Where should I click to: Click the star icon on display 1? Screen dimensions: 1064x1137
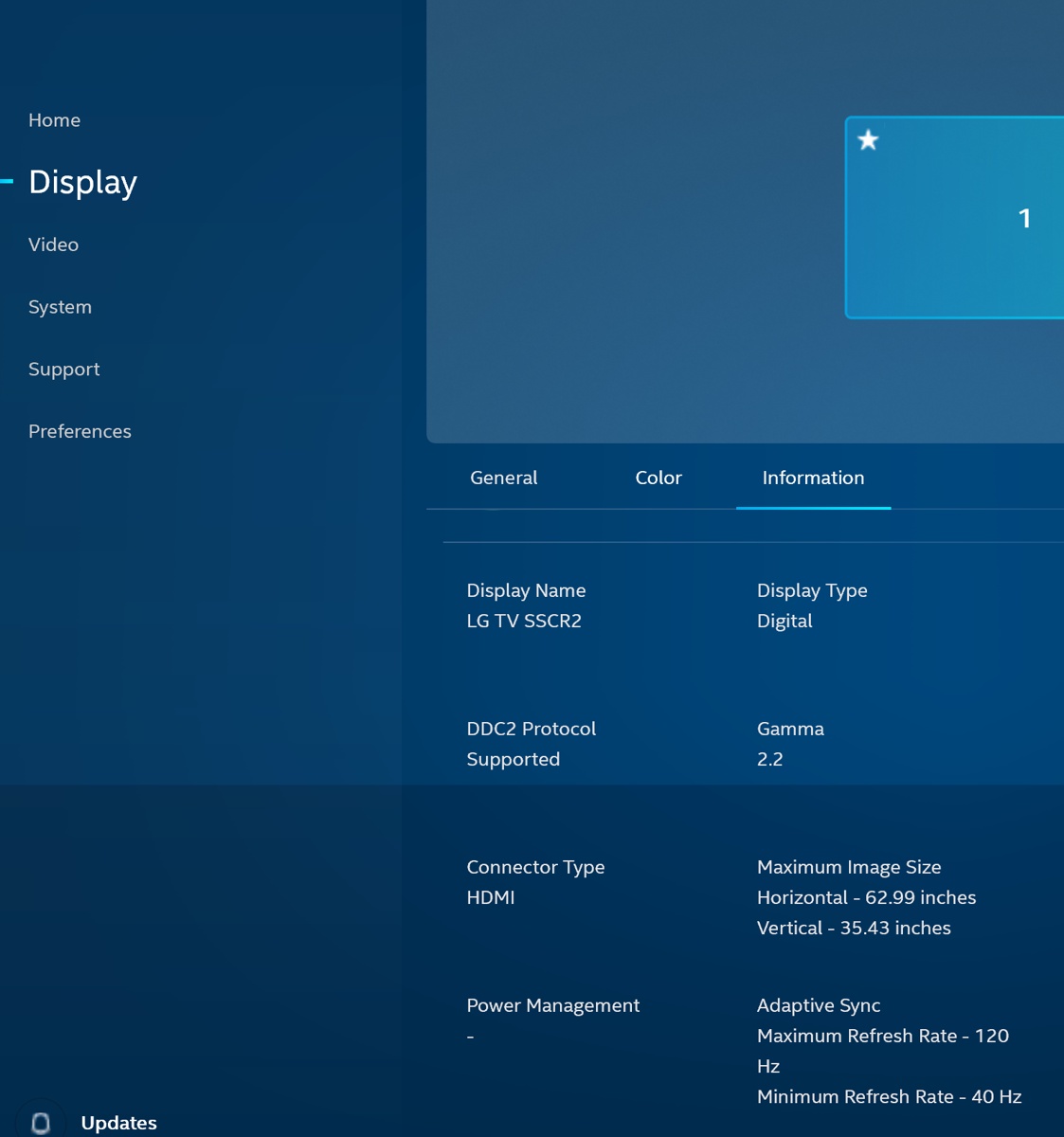click(x=868, y=140)
